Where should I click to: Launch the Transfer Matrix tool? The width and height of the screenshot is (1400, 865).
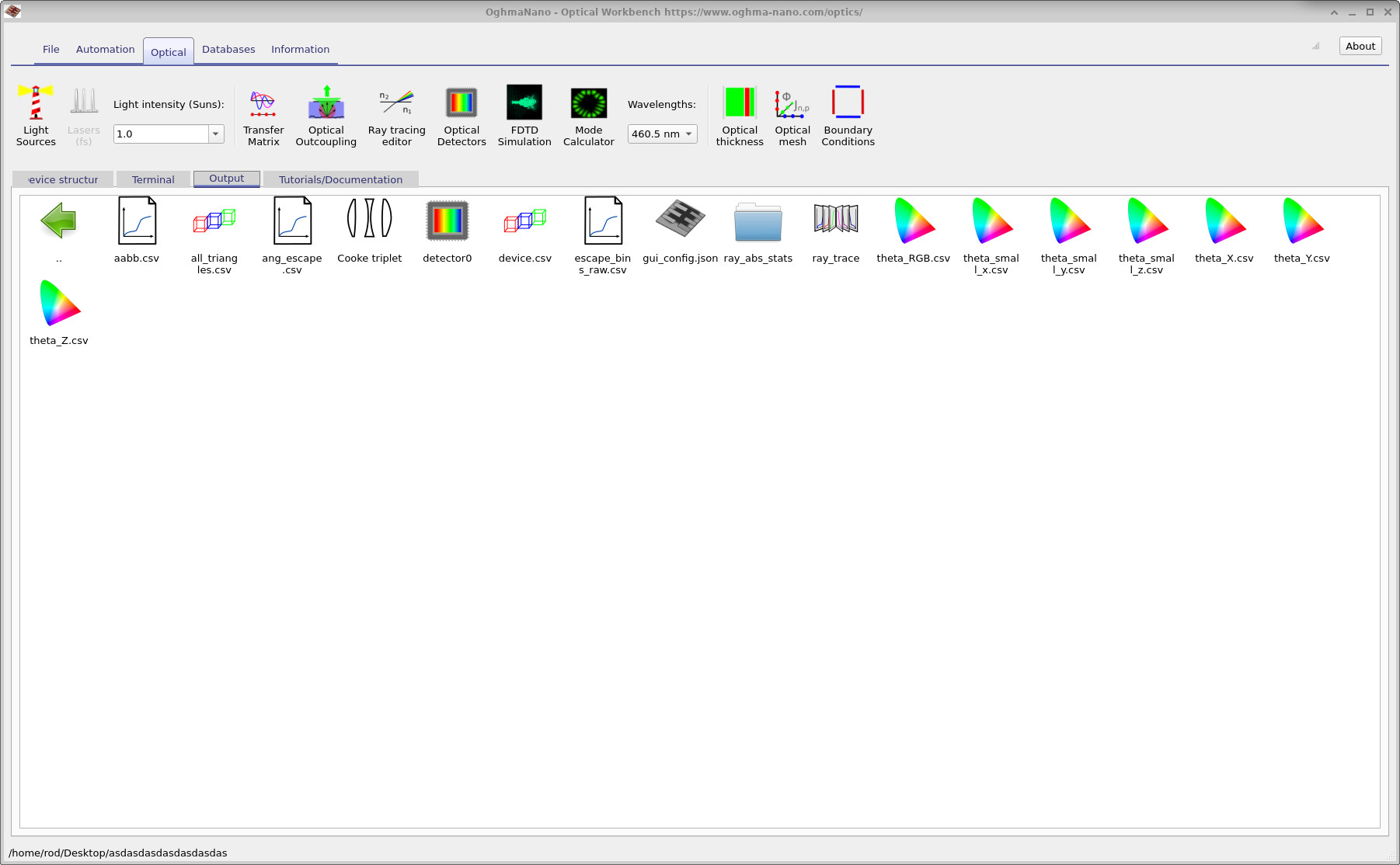coord(263,116)
